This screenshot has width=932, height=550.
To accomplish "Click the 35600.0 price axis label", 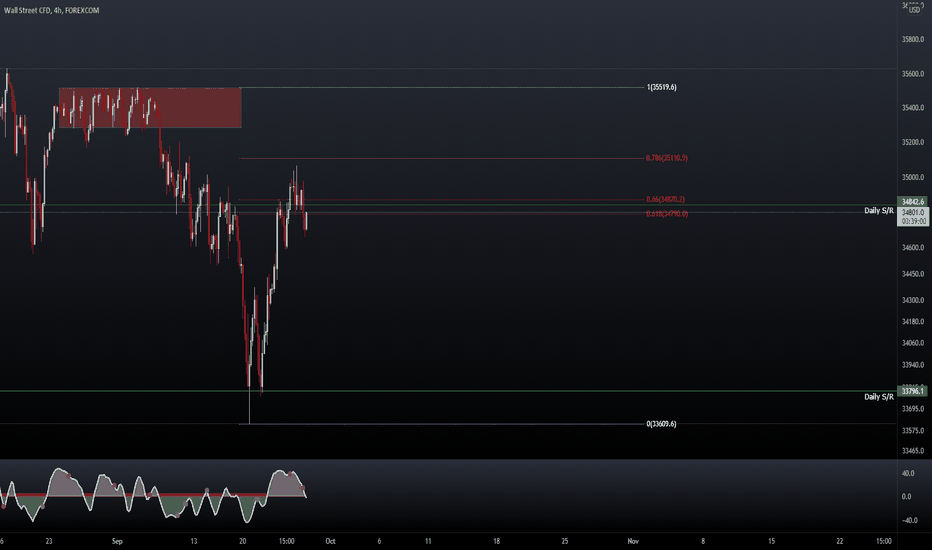I will [913, 74].
